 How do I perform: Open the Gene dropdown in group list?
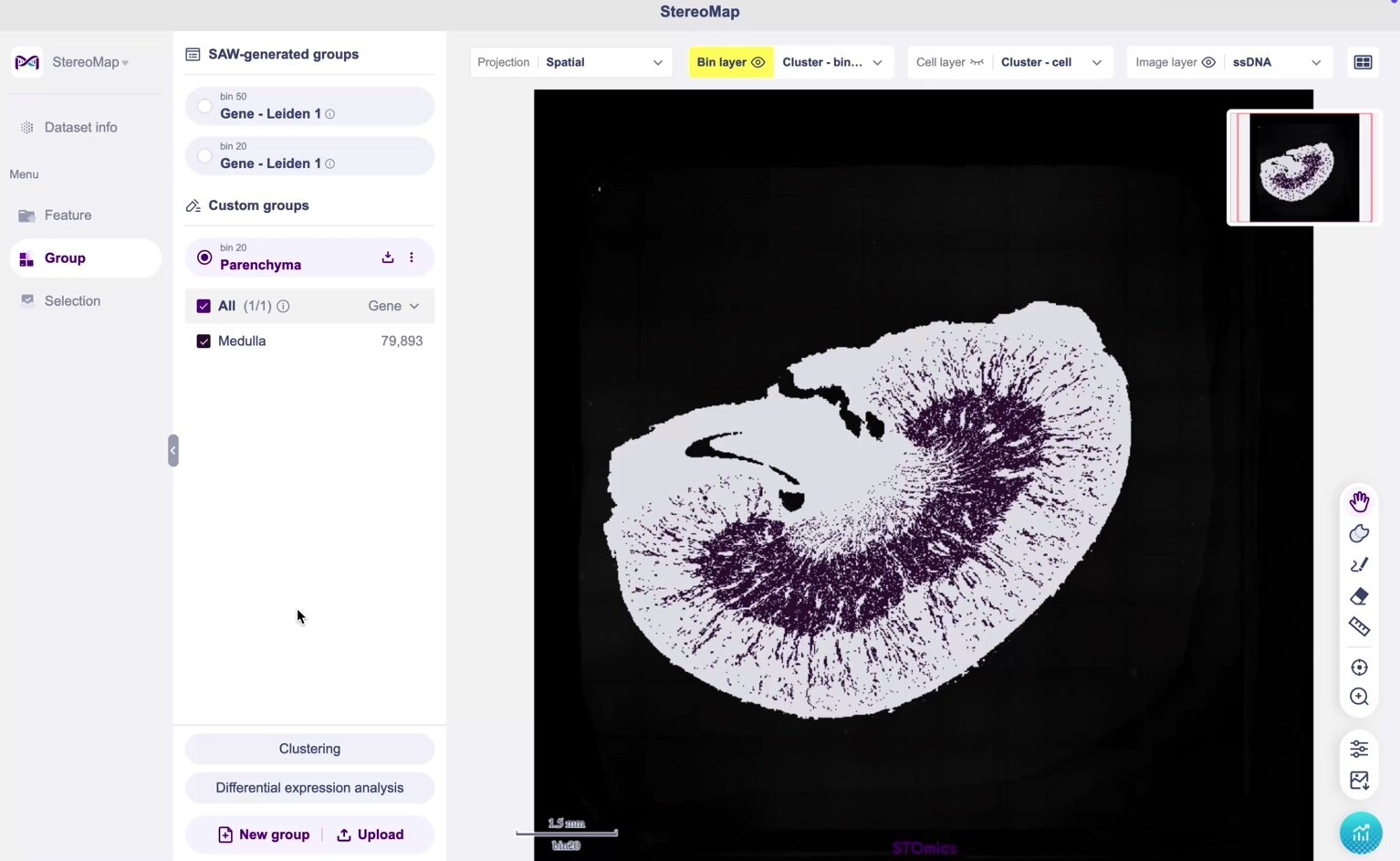[x=393, y=306]
